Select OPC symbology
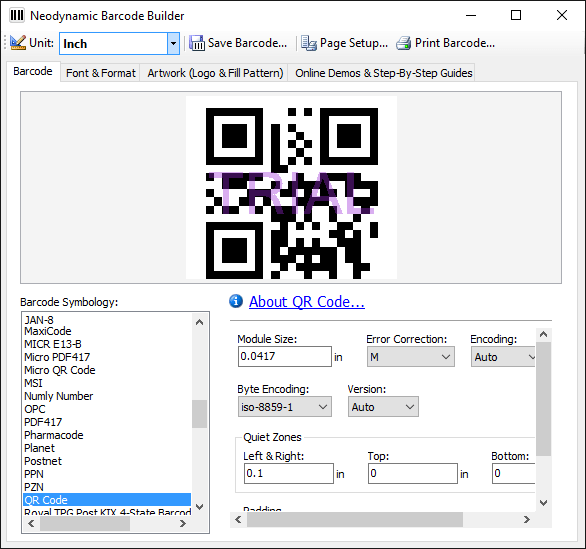Image resolution: width=586 pixels, height=549 pixels. pos(107,409)
